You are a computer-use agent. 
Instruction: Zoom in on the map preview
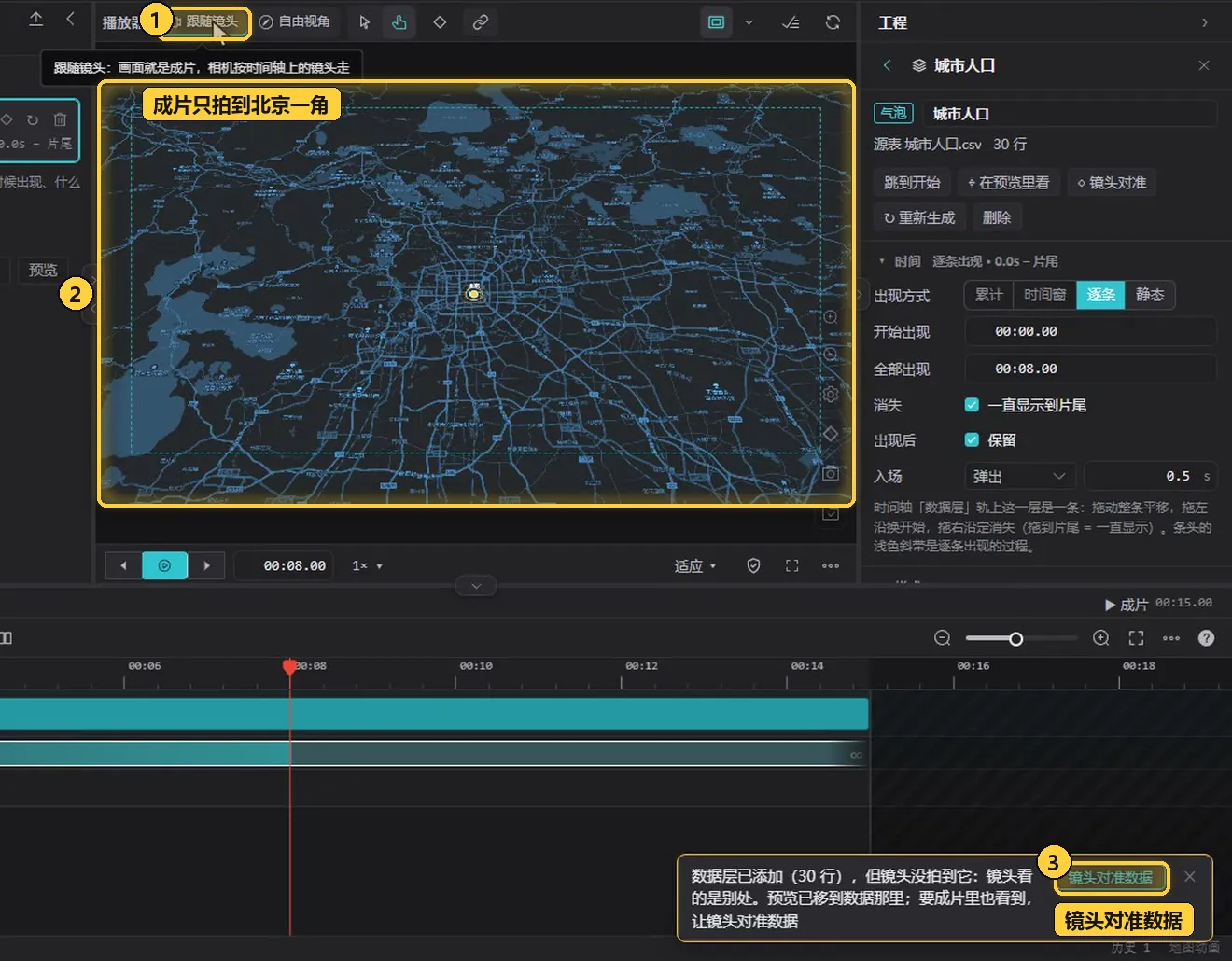coord(830,317)
